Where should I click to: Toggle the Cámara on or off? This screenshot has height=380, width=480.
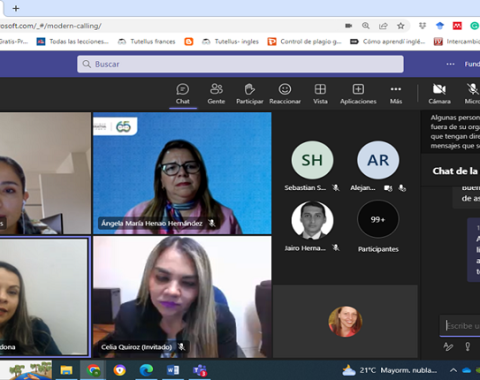[439, 94]
